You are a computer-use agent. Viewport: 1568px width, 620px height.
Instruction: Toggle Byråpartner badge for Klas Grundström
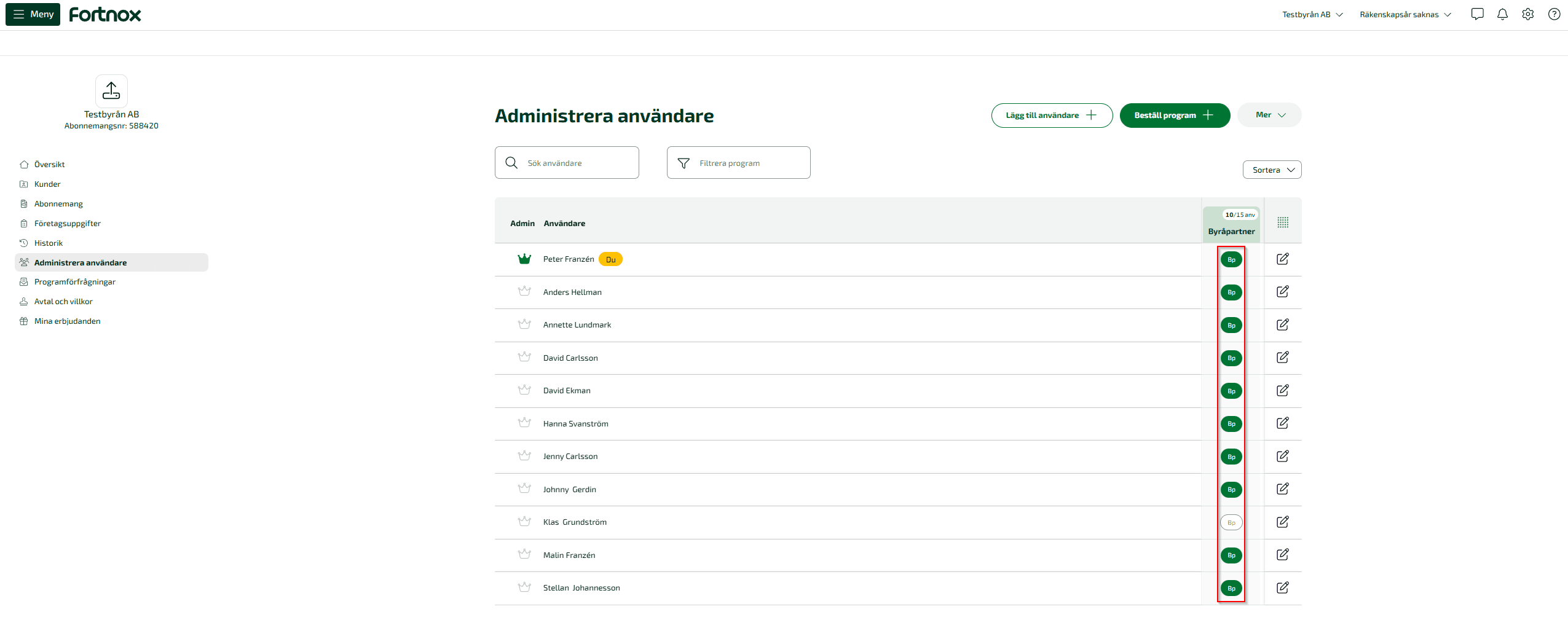(x=1231, y=522)
